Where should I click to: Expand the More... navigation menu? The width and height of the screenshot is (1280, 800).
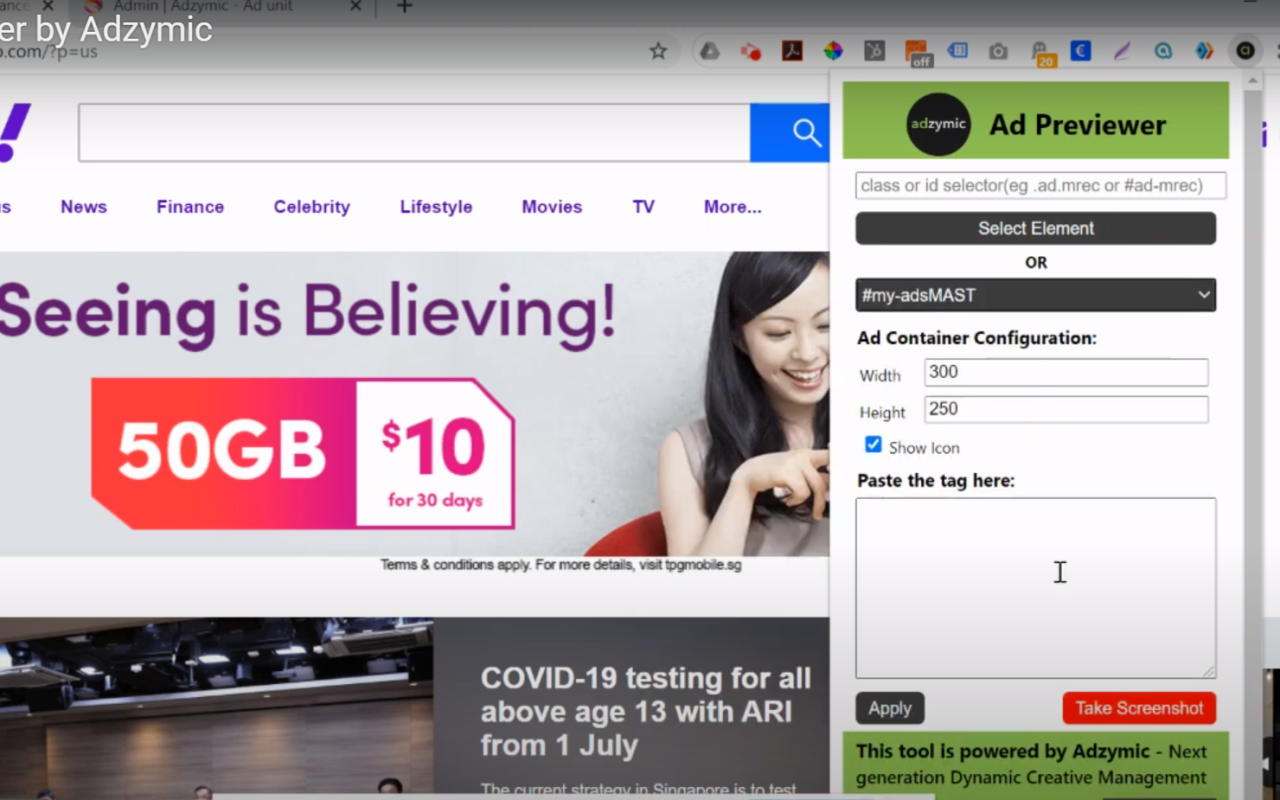[732, 207]
